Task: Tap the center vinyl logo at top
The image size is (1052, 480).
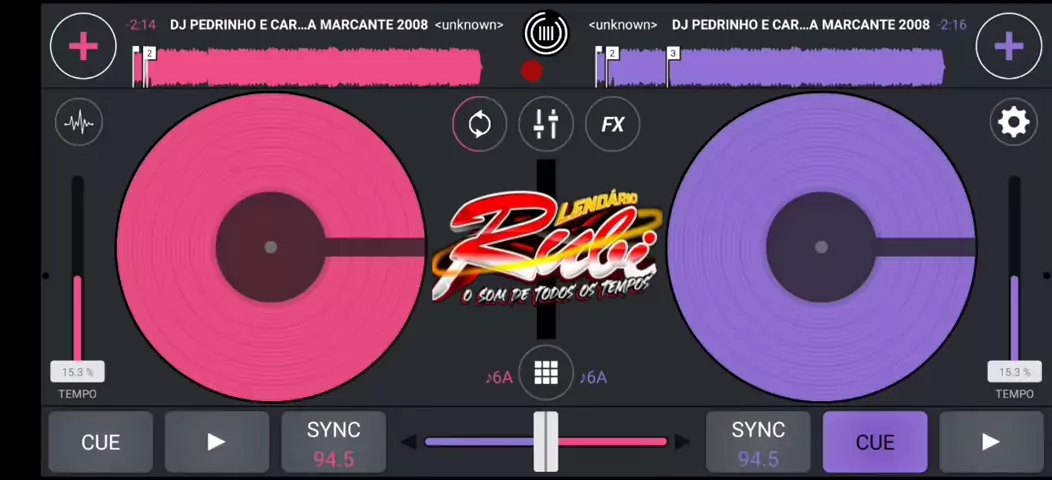Action: tap(546, 33)
